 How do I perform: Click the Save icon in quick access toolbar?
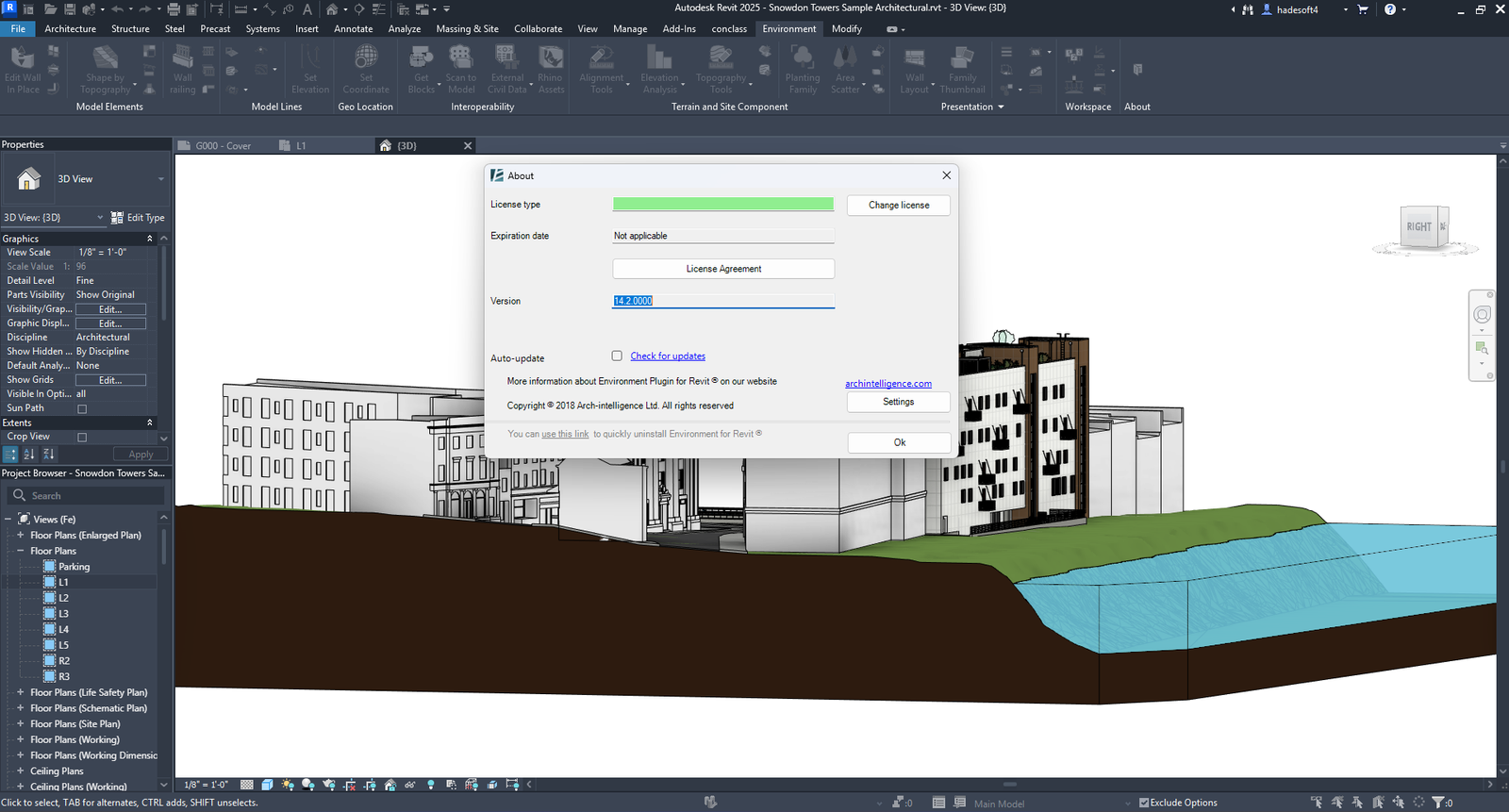click(x=69, y=9)
